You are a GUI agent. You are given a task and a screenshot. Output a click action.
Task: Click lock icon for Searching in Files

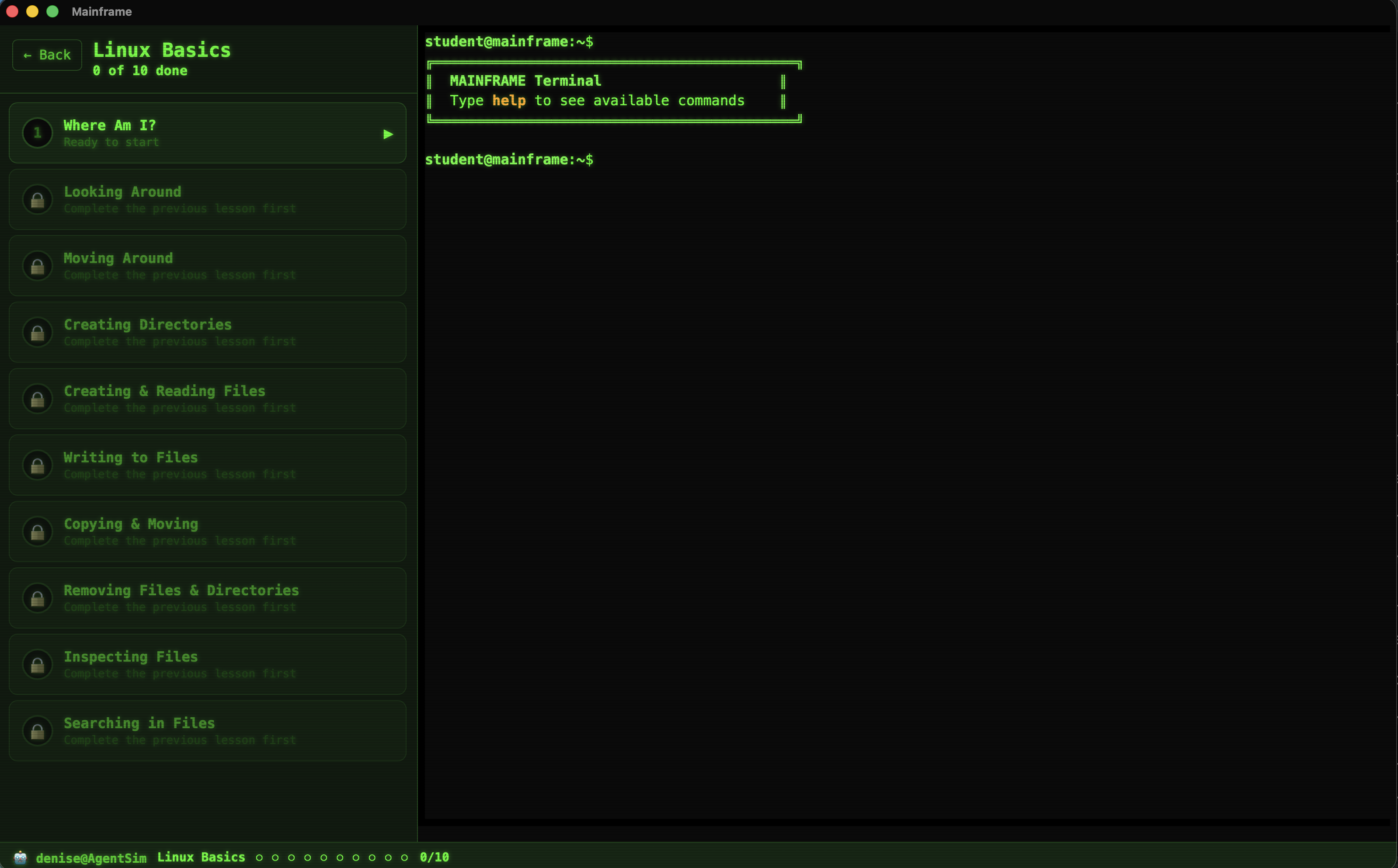[x=37, y=731]
